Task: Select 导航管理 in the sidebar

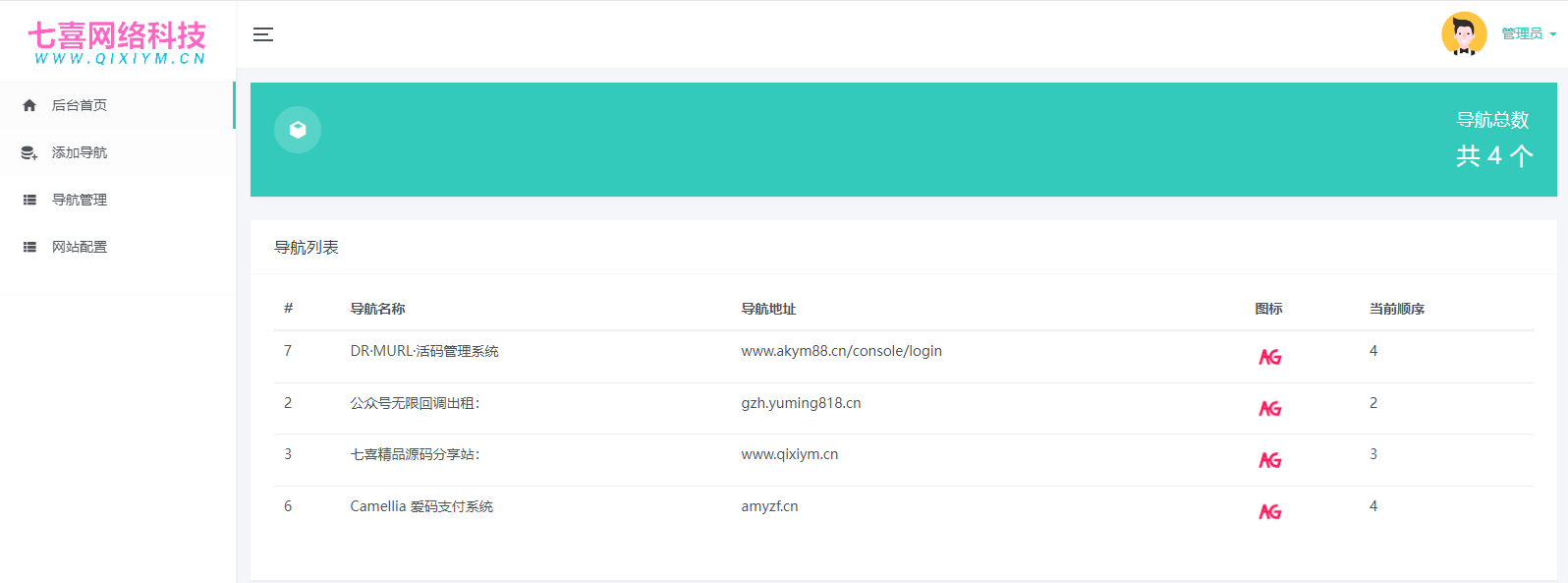Action: click(80, 200)
